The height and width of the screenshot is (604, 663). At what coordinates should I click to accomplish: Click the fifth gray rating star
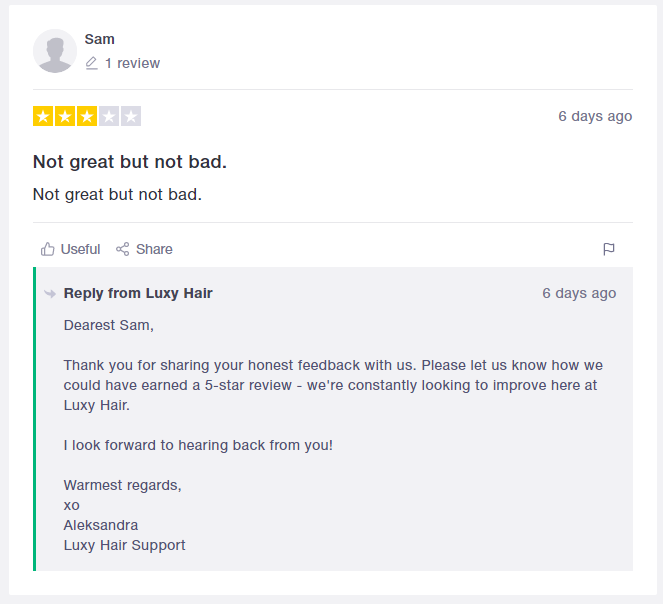131,116
